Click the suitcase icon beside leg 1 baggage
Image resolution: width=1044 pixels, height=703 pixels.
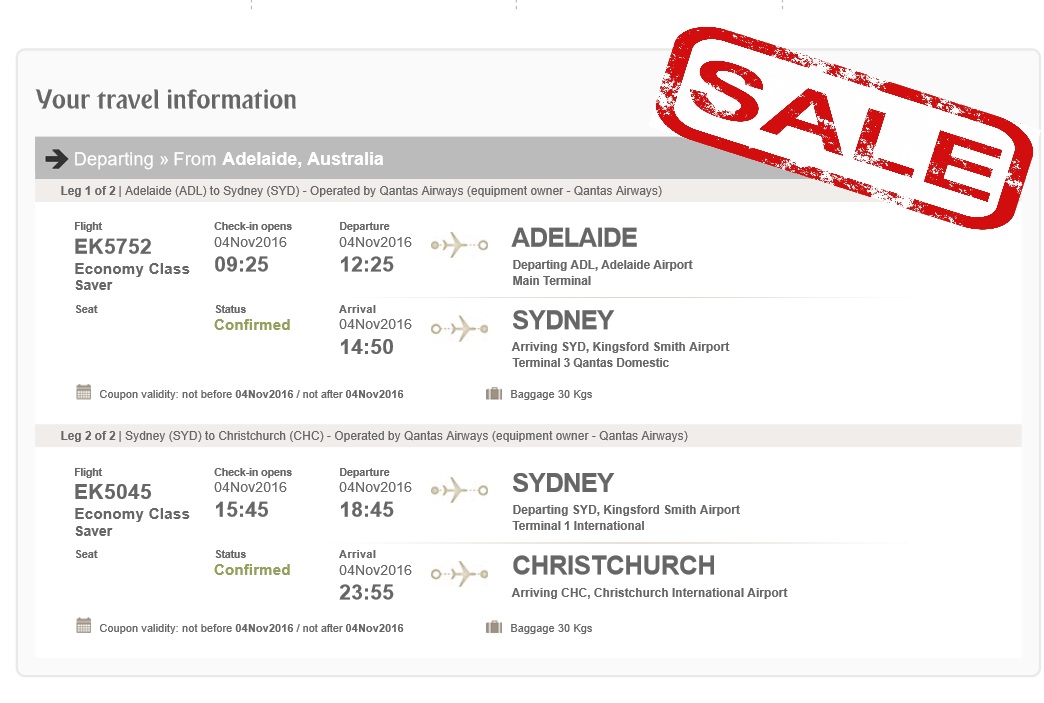[x=494, y=393]
